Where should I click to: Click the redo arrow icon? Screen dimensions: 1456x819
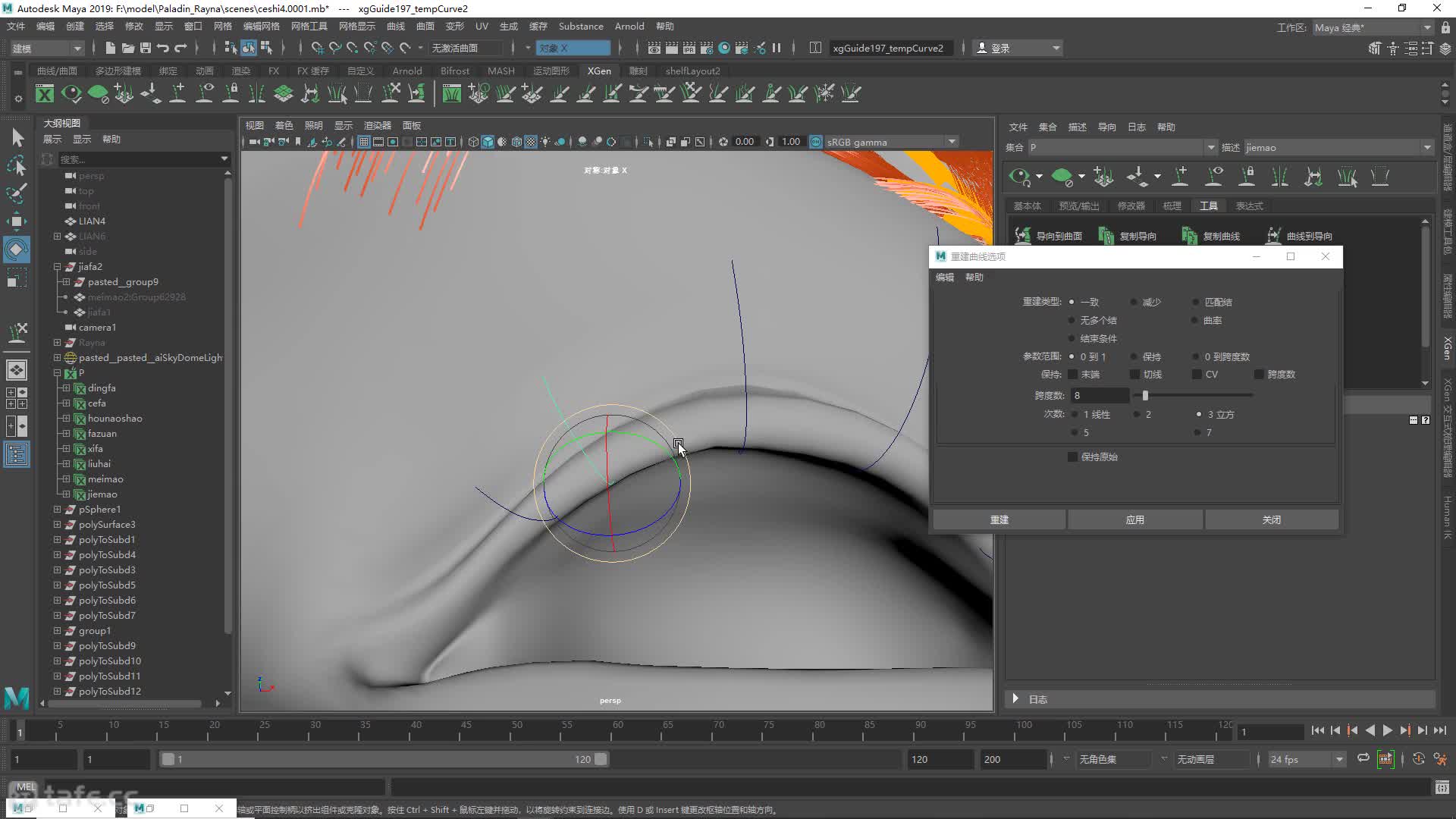[x=180, y=48]
